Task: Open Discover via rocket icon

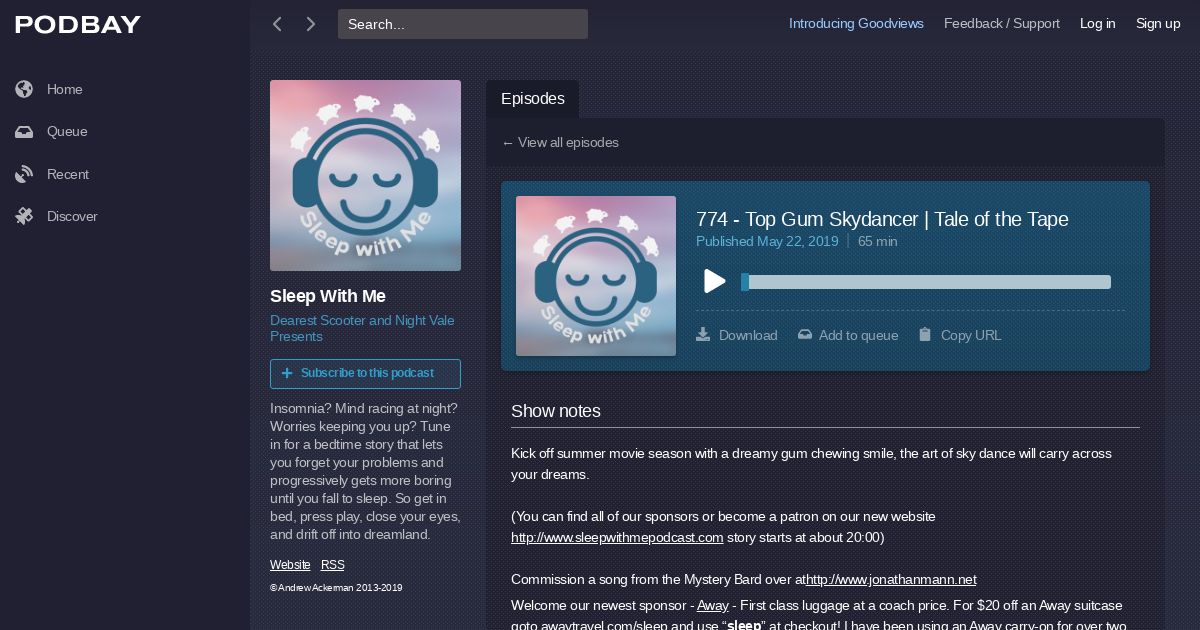Action: (x=24, y=216)
